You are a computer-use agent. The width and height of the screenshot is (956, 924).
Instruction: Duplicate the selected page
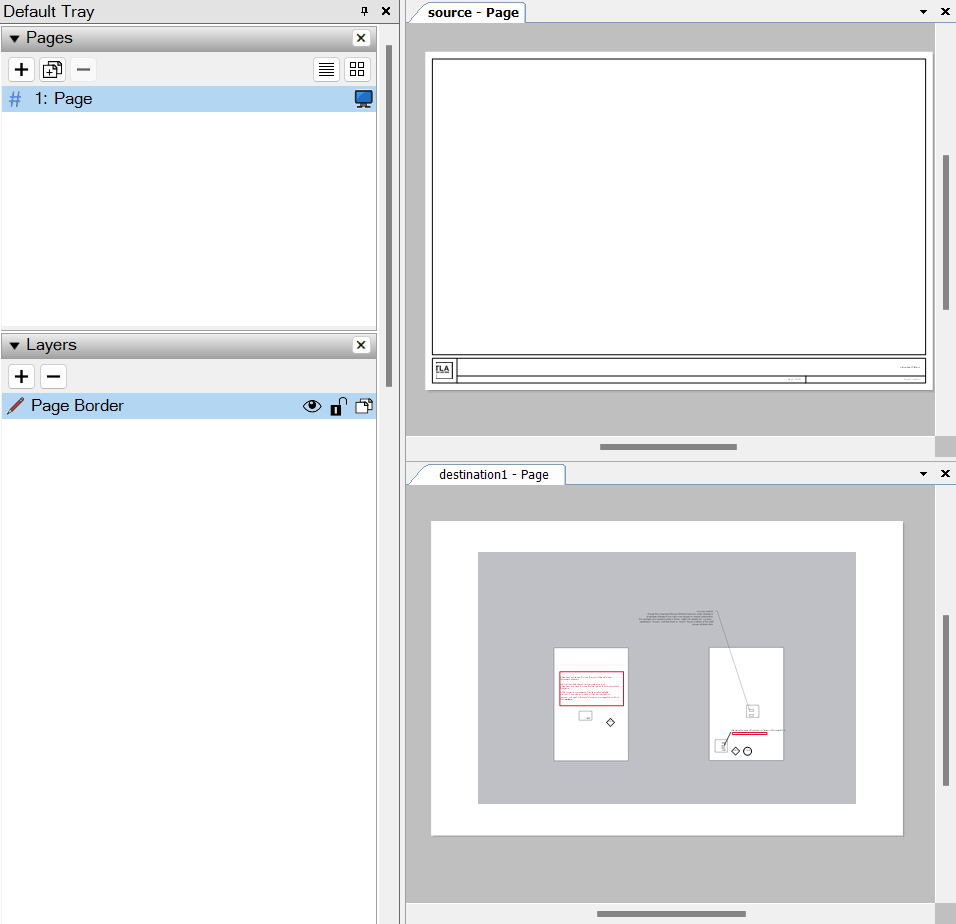(52, 69)
